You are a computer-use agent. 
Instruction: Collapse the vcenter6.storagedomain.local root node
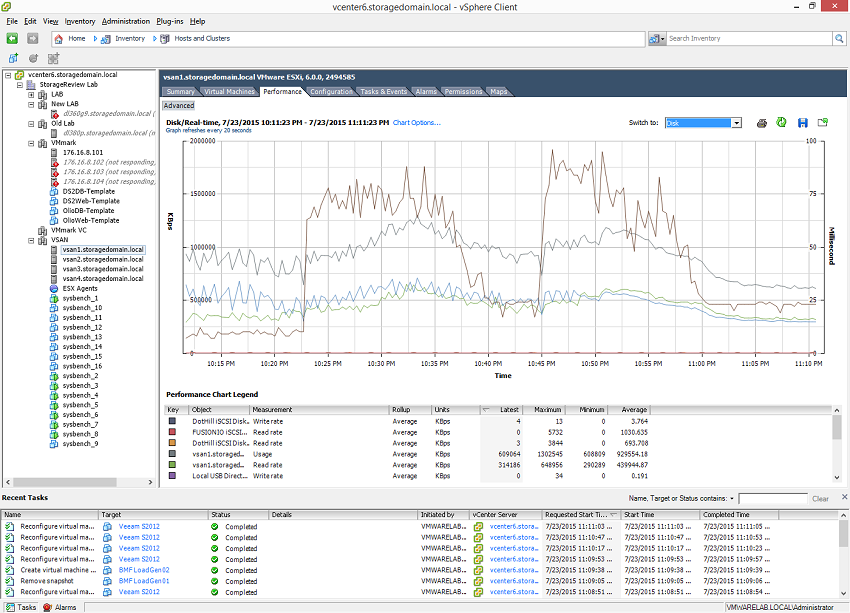coord(8,75)
